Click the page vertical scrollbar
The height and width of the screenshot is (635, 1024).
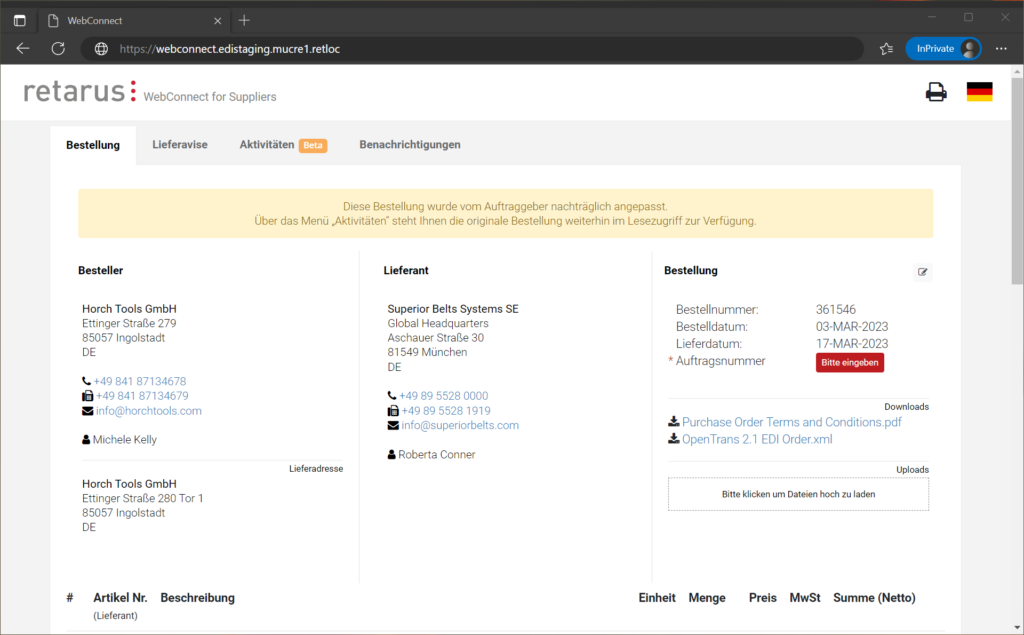coord(1017,182)
